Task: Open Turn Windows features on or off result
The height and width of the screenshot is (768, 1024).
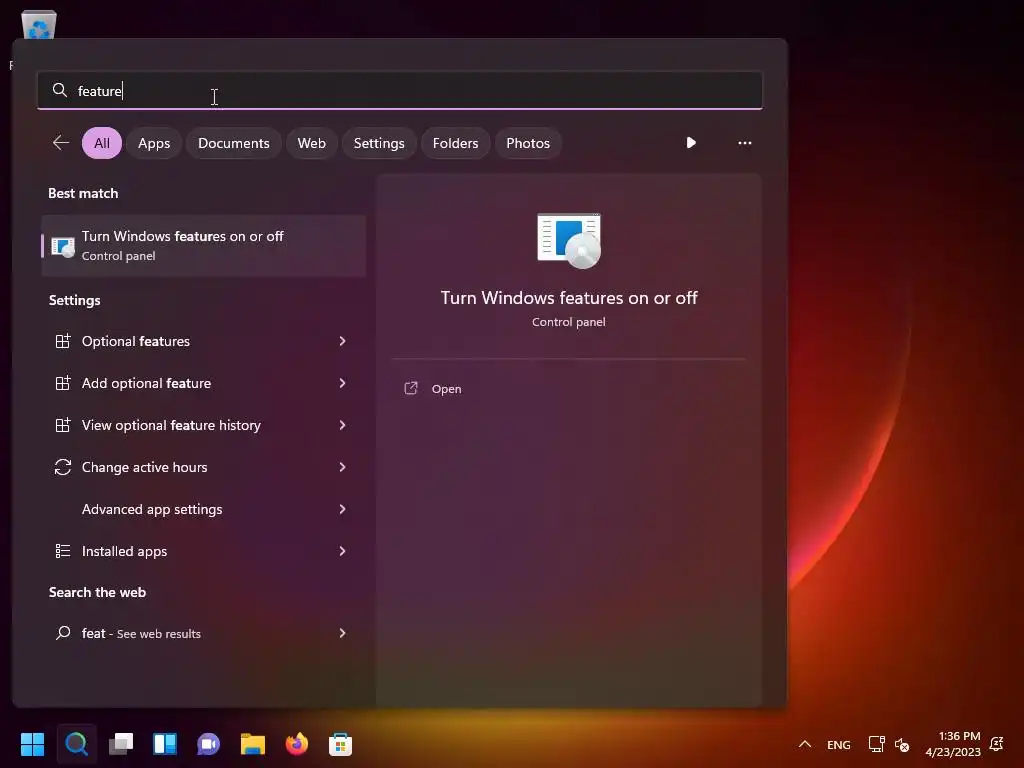Action: click(x=203, y=246)
